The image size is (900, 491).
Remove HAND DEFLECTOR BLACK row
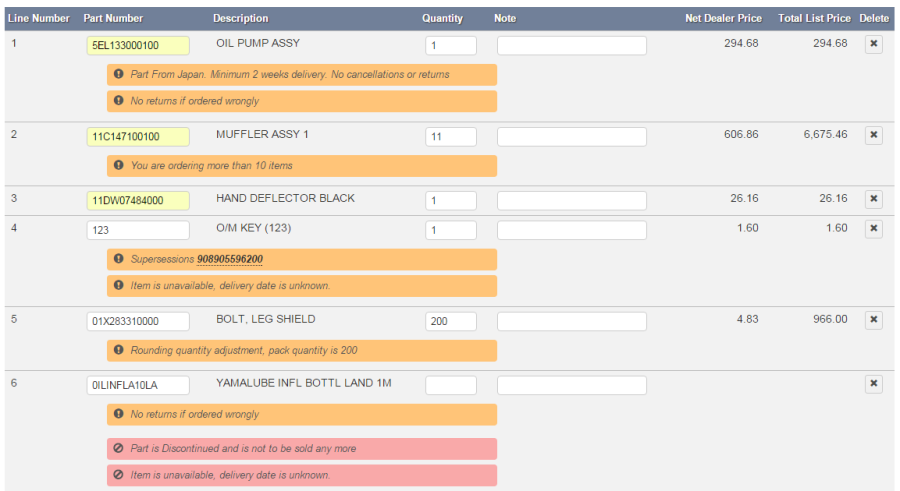pyautogui.click(x=874, y=199)
